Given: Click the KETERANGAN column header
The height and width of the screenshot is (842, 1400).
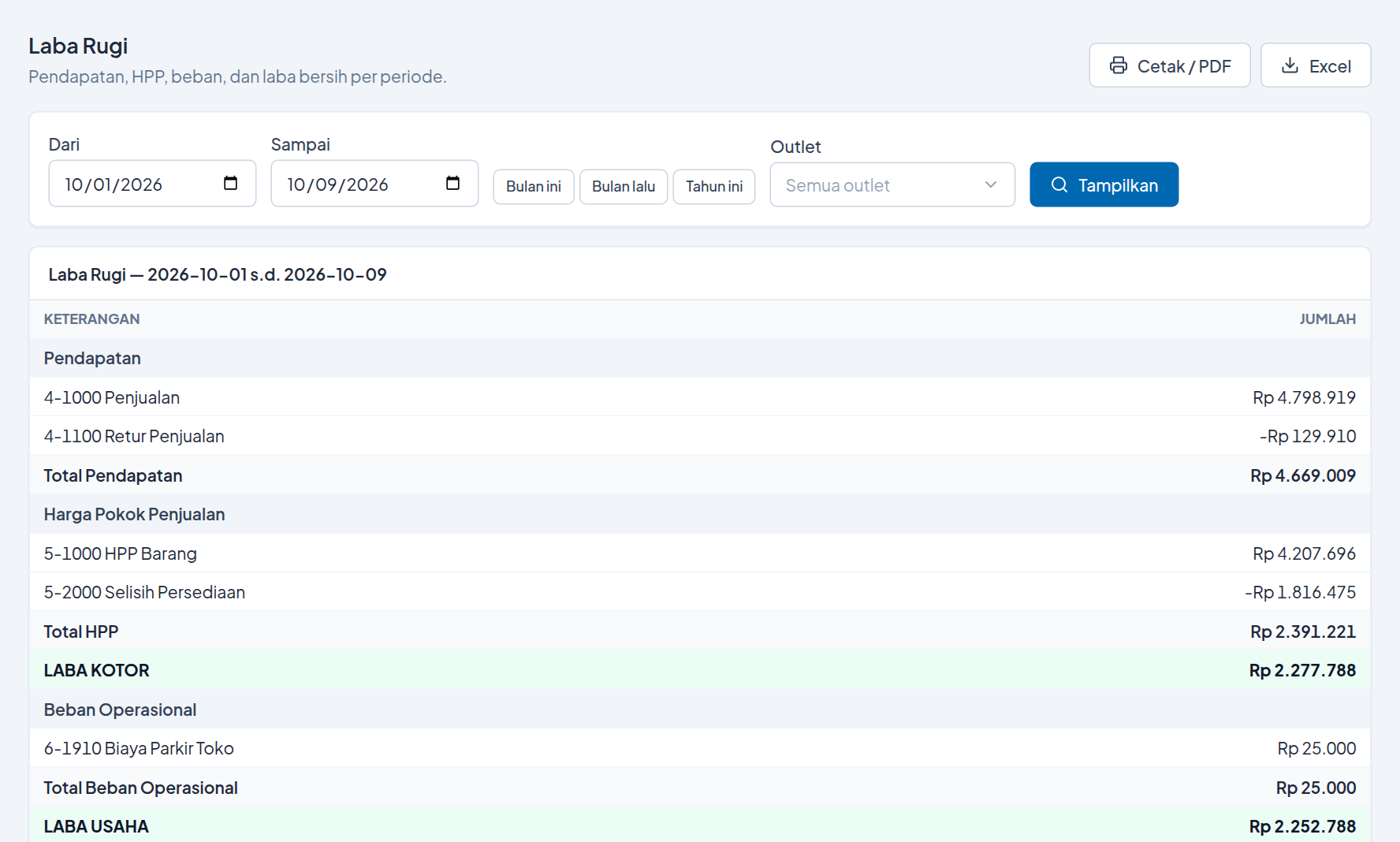Looking at the screenshot, I should (x=91, y=319).
